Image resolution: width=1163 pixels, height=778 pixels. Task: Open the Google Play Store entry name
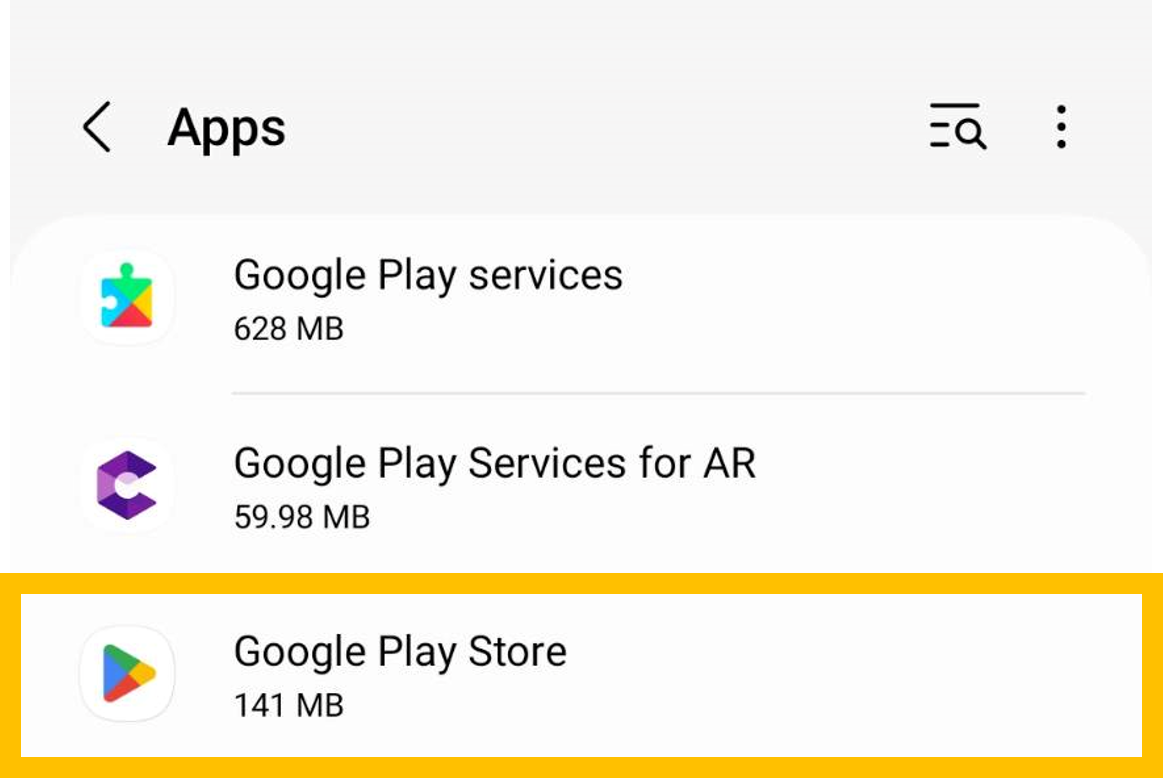tap(400, 651)
